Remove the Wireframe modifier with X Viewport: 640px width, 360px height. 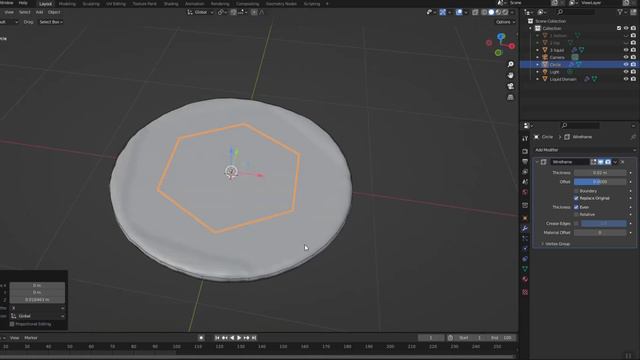622,162
